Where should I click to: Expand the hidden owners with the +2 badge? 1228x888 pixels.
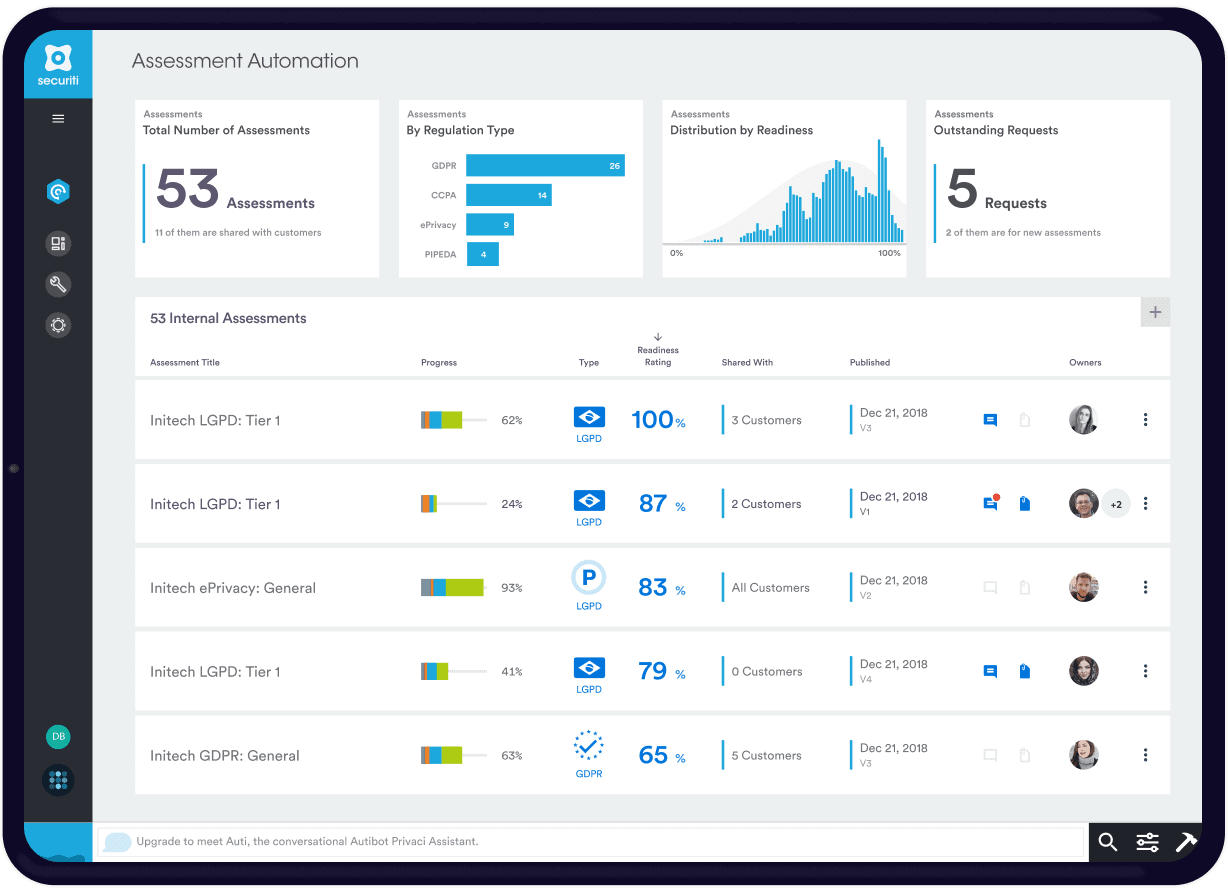tap(1116, 503)
